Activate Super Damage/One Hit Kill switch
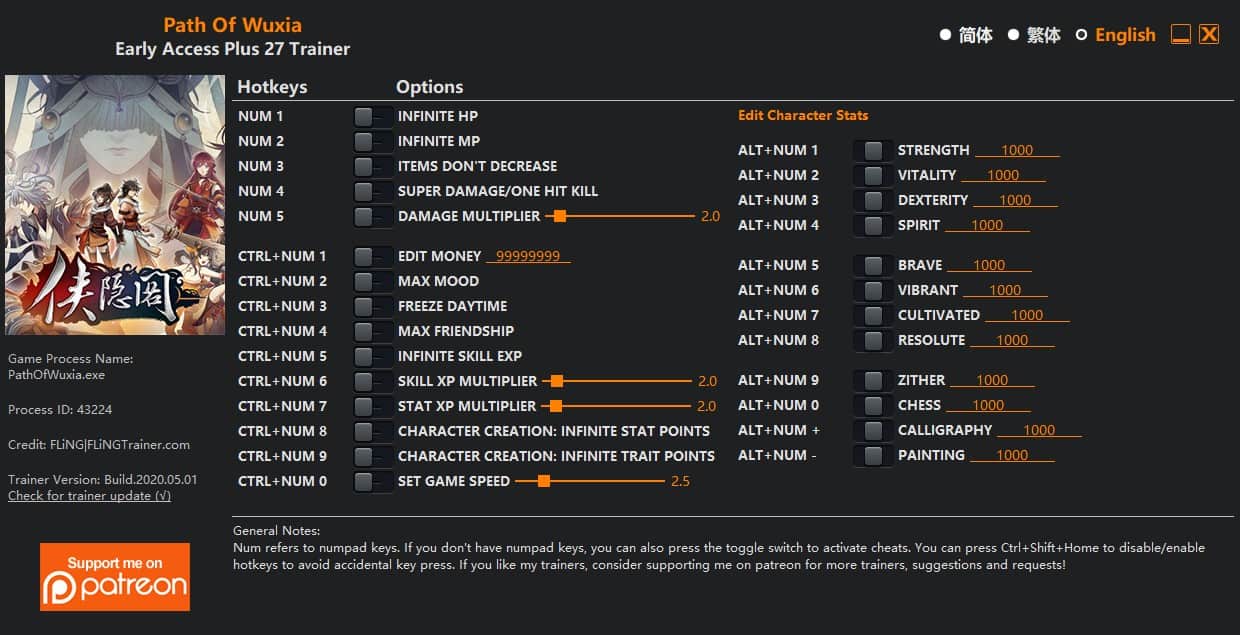 (373, 191)
